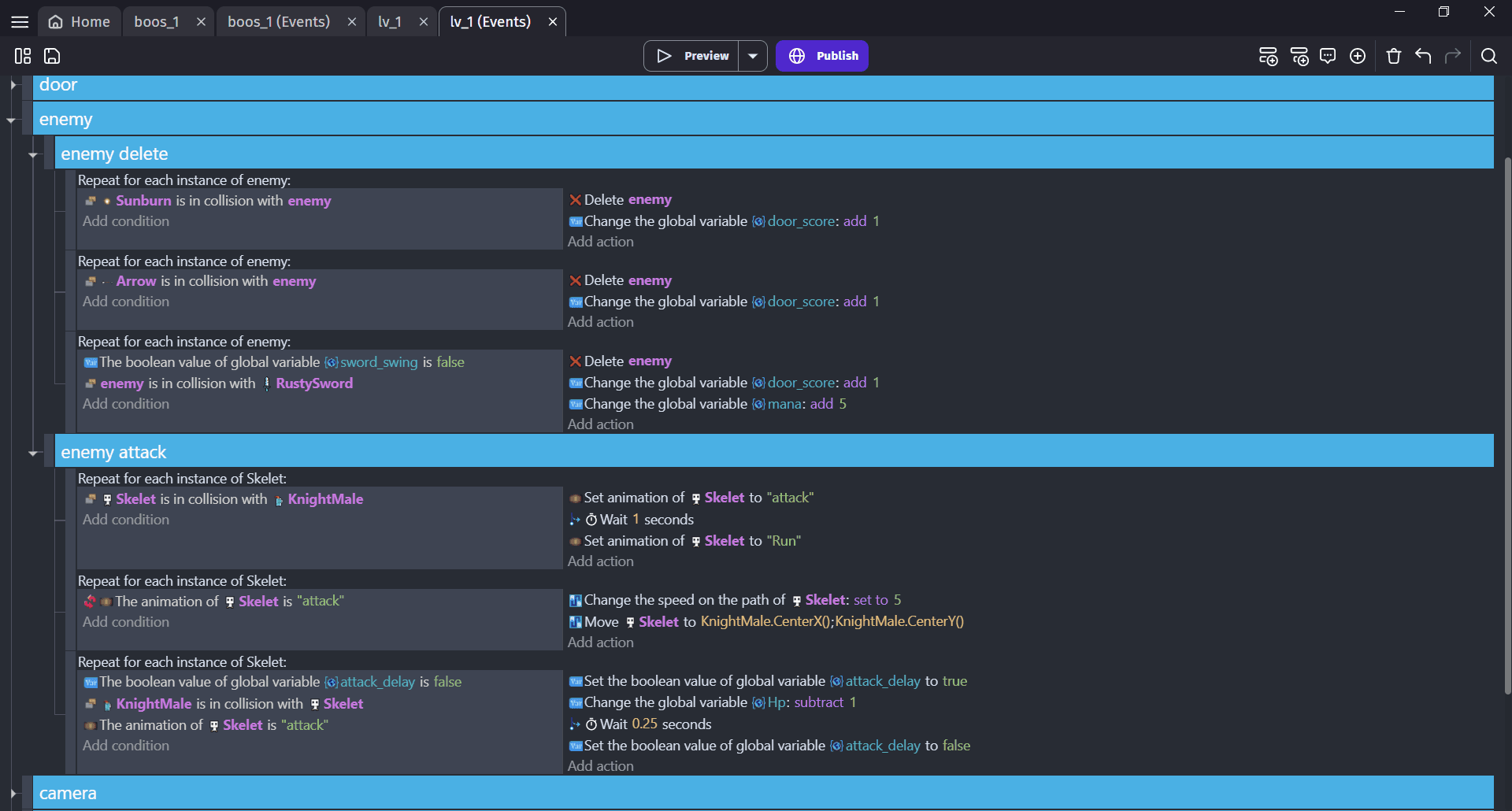Screen dimensions: 1512x811
Task: Open the Project Manager panel
Action: [22, 56]
